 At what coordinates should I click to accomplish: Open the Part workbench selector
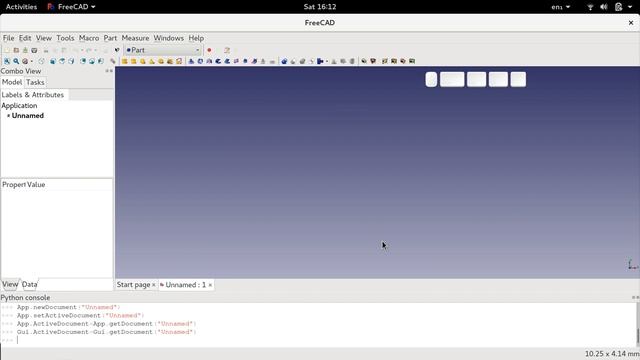[x=163, y=50]
